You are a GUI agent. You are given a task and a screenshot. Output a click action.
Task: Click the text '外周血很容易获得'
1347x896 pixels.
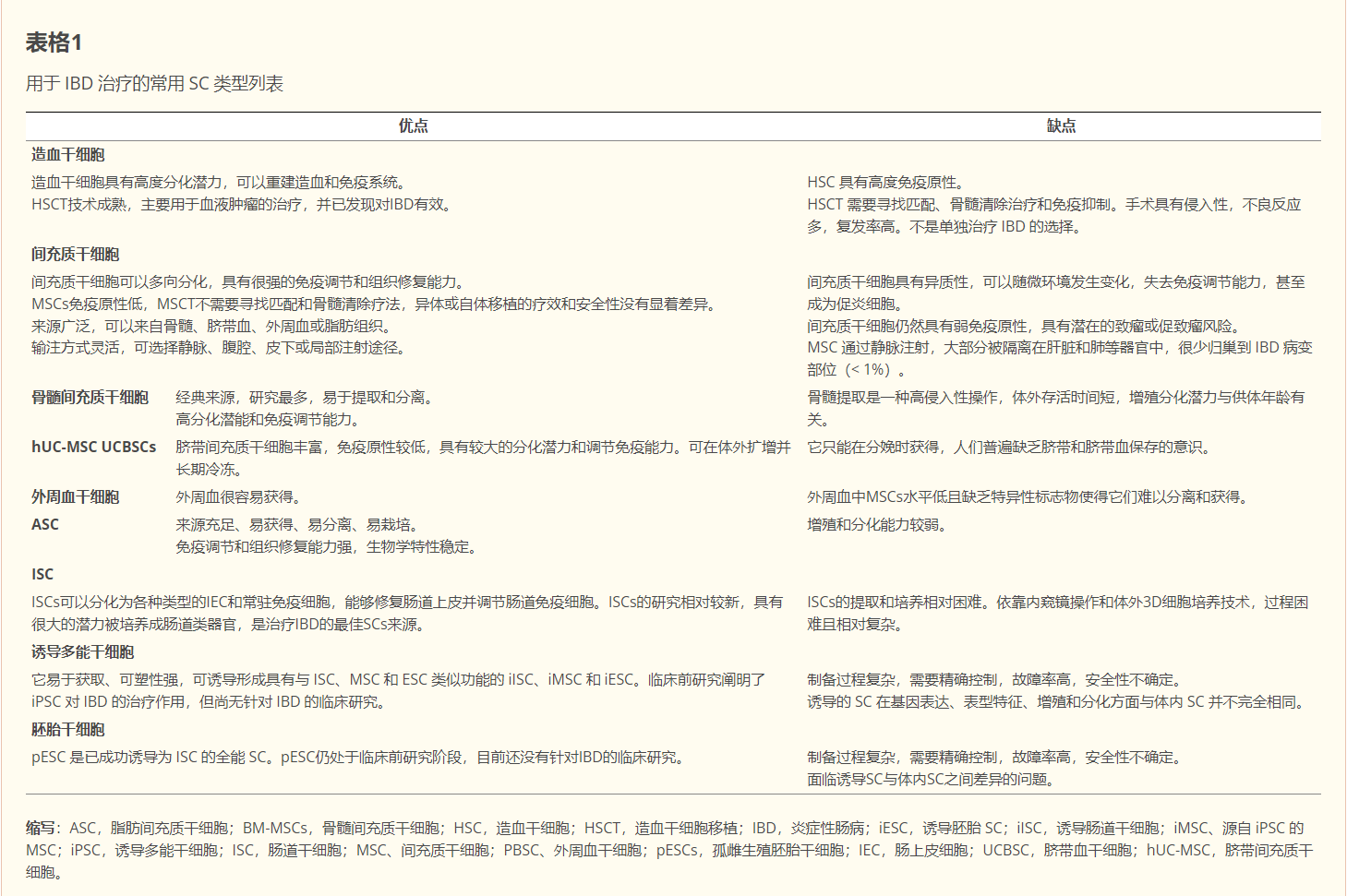coord(238,497)
